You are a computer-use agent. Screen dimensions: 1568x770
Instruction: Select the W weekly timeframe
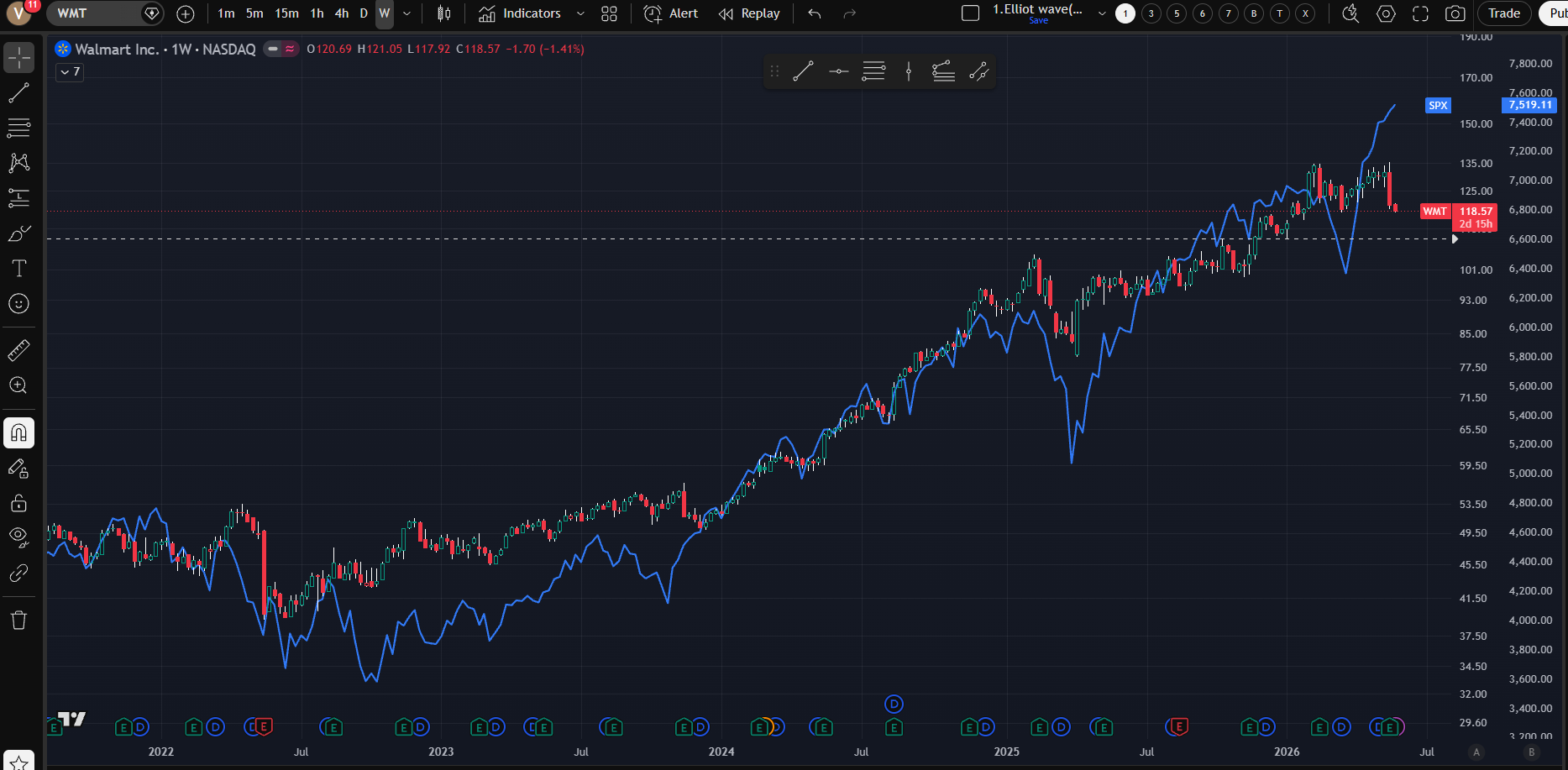pos(385,13)
